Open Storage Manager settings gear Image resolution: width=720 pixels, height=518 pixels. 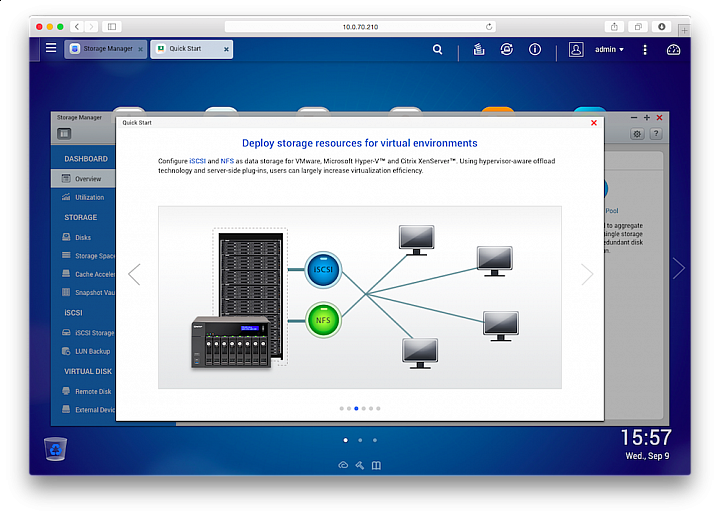(637, 134)
